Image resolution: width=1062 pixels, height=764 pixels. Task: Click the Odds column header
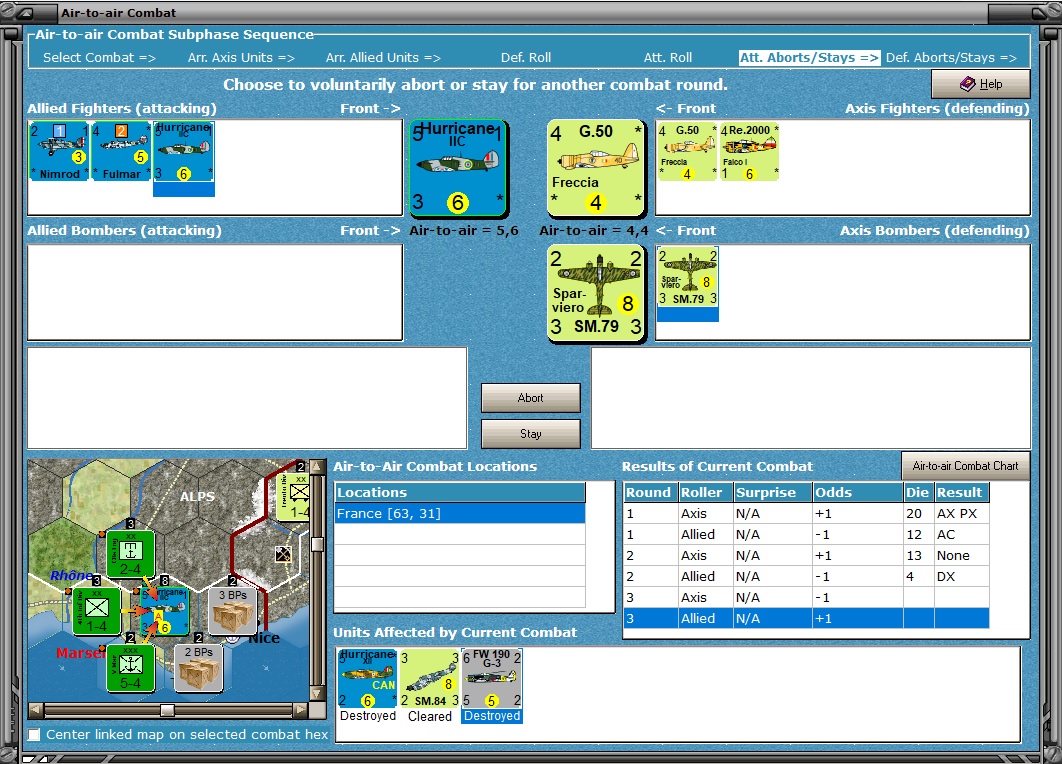[857, 492]
